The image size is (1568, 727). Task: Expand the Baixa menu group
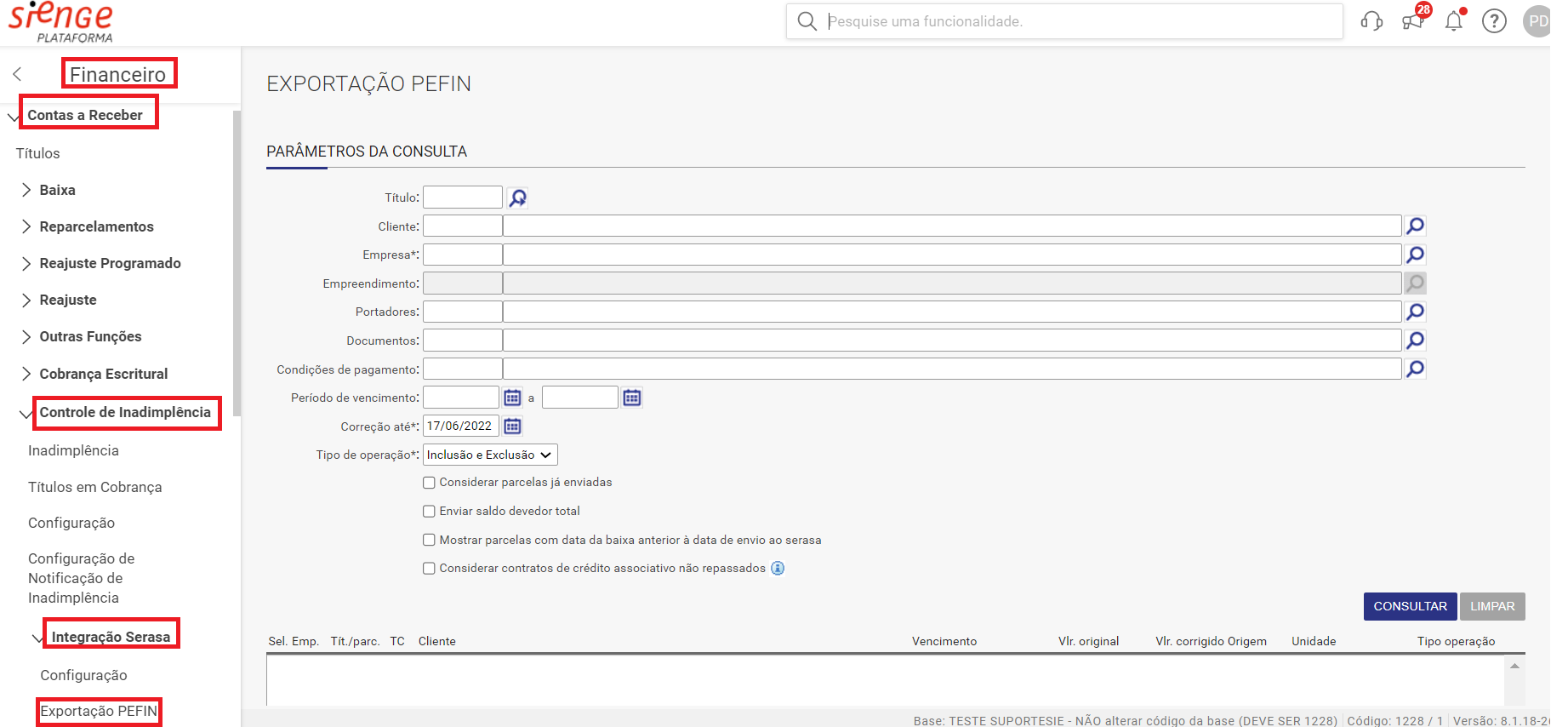click(x=26, y=190)
